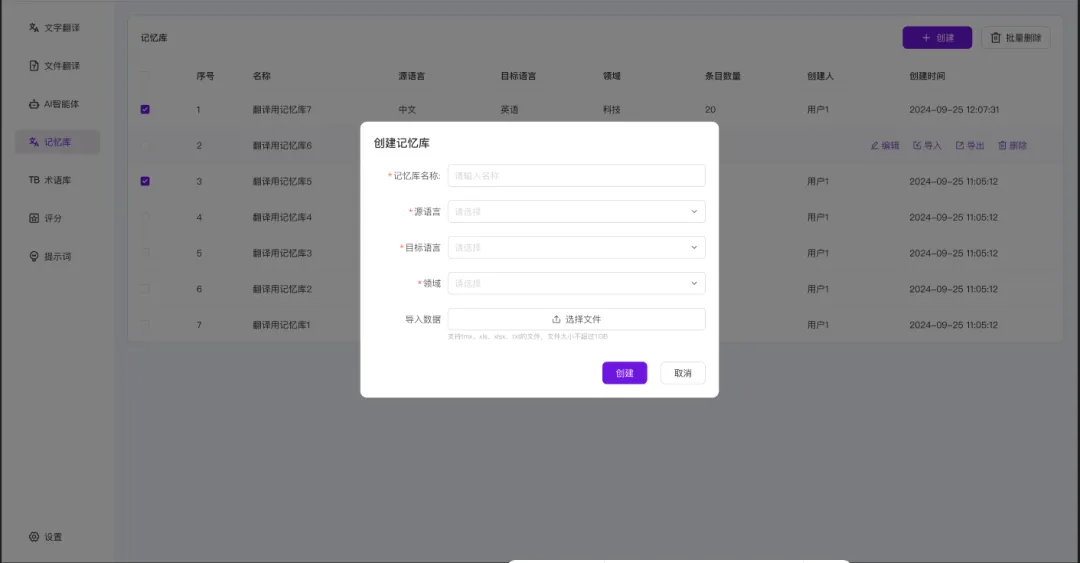This screenshot has height=563, width=1080.
Task: Check row 4 翻译用记忆库4 checkbox
Action: click(x=145, y=217)
